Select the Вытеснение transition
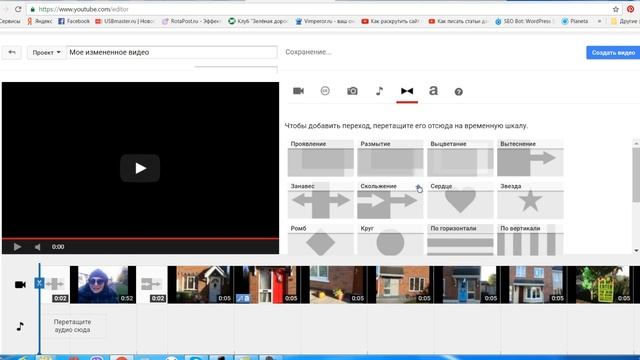The width and height of the screenshot is (640, 360). pyautogui.click(x=530, y=158)
